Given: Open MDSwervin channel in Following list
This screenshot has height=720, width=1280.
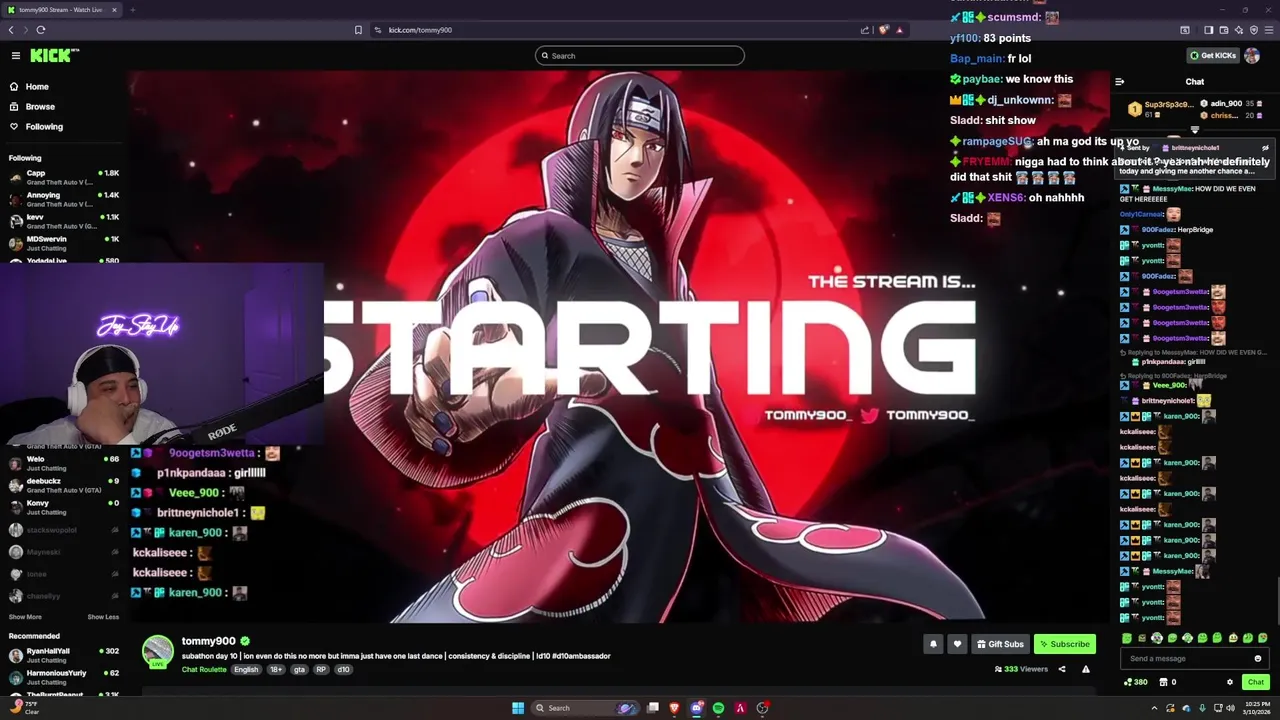Looking at the screenshot, I should [x=64, y=243].
